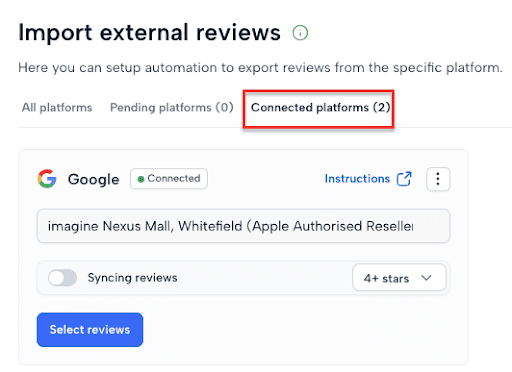Screen dimensions: 512x372
Task: Open the Pending platforms (0) tab
Action: tap(172, 108)
